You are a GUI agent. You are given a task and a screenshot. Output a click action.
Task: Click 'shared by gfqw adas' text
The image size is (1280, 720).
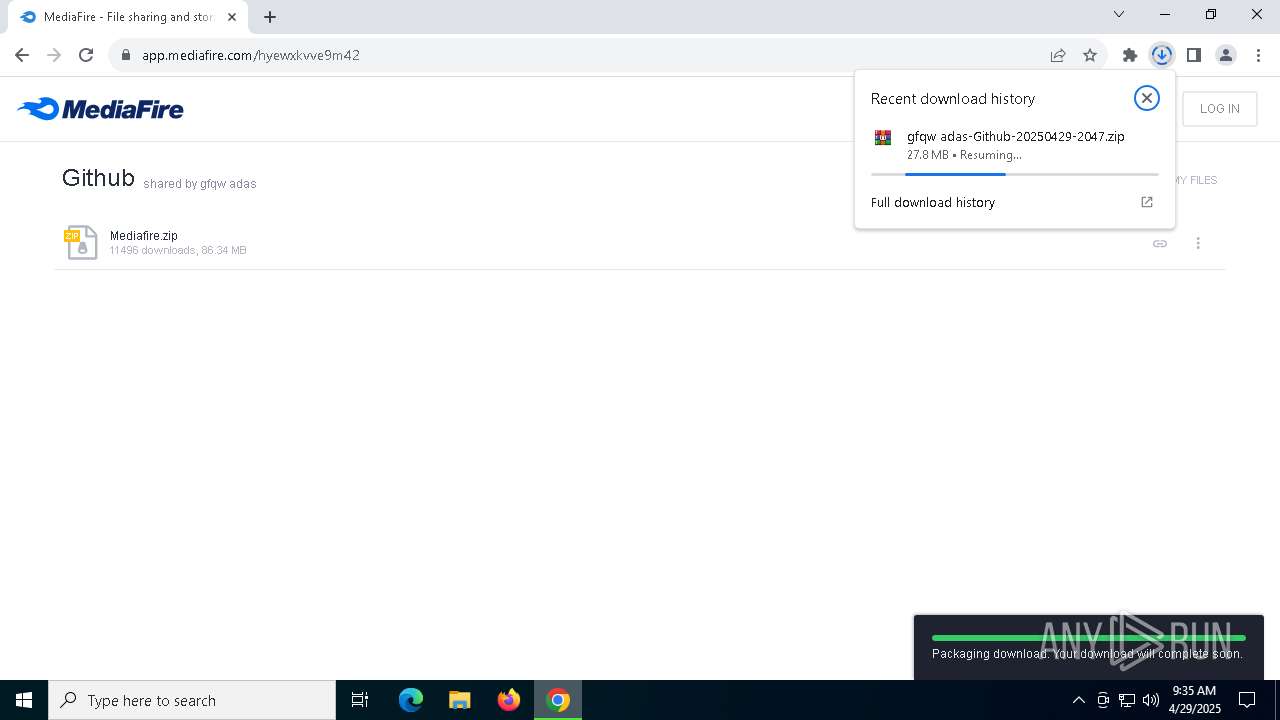(x=200, y=184)
